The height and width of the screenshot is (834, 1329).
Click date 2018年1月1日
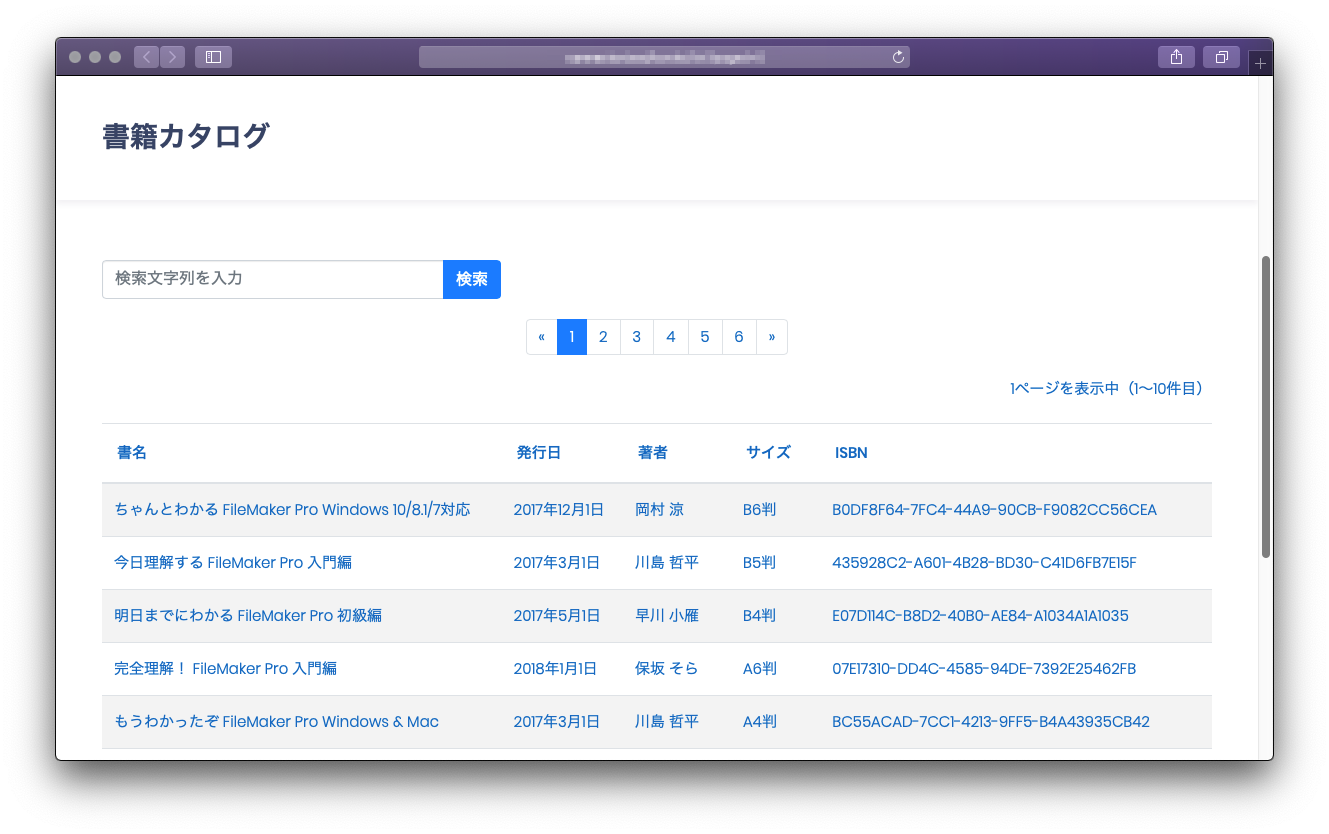pos(555,669)
